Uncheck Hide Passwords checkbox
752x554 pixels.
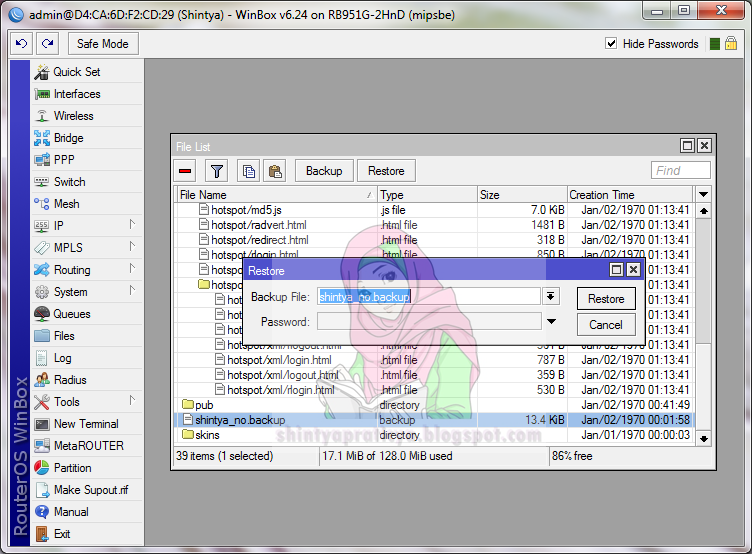pos(611,44)
